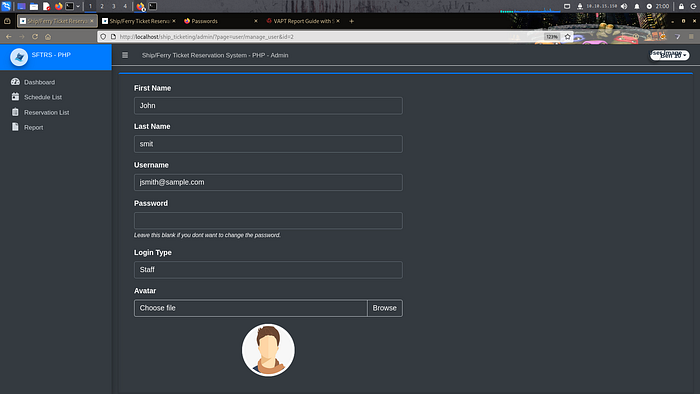Click the Choose file avatar input
The height and width of the screenshot is (394, 700).
[x=250, y=308]
